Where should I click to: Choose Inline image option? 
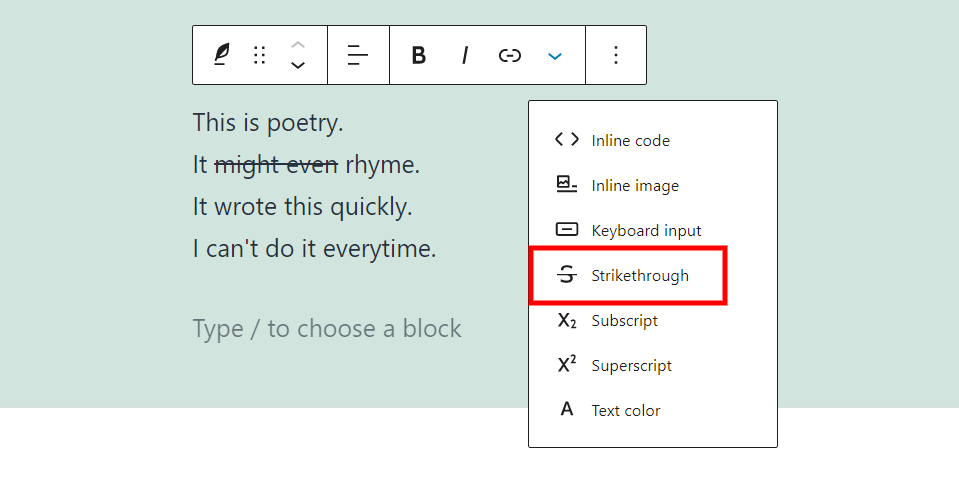point(634,186)
